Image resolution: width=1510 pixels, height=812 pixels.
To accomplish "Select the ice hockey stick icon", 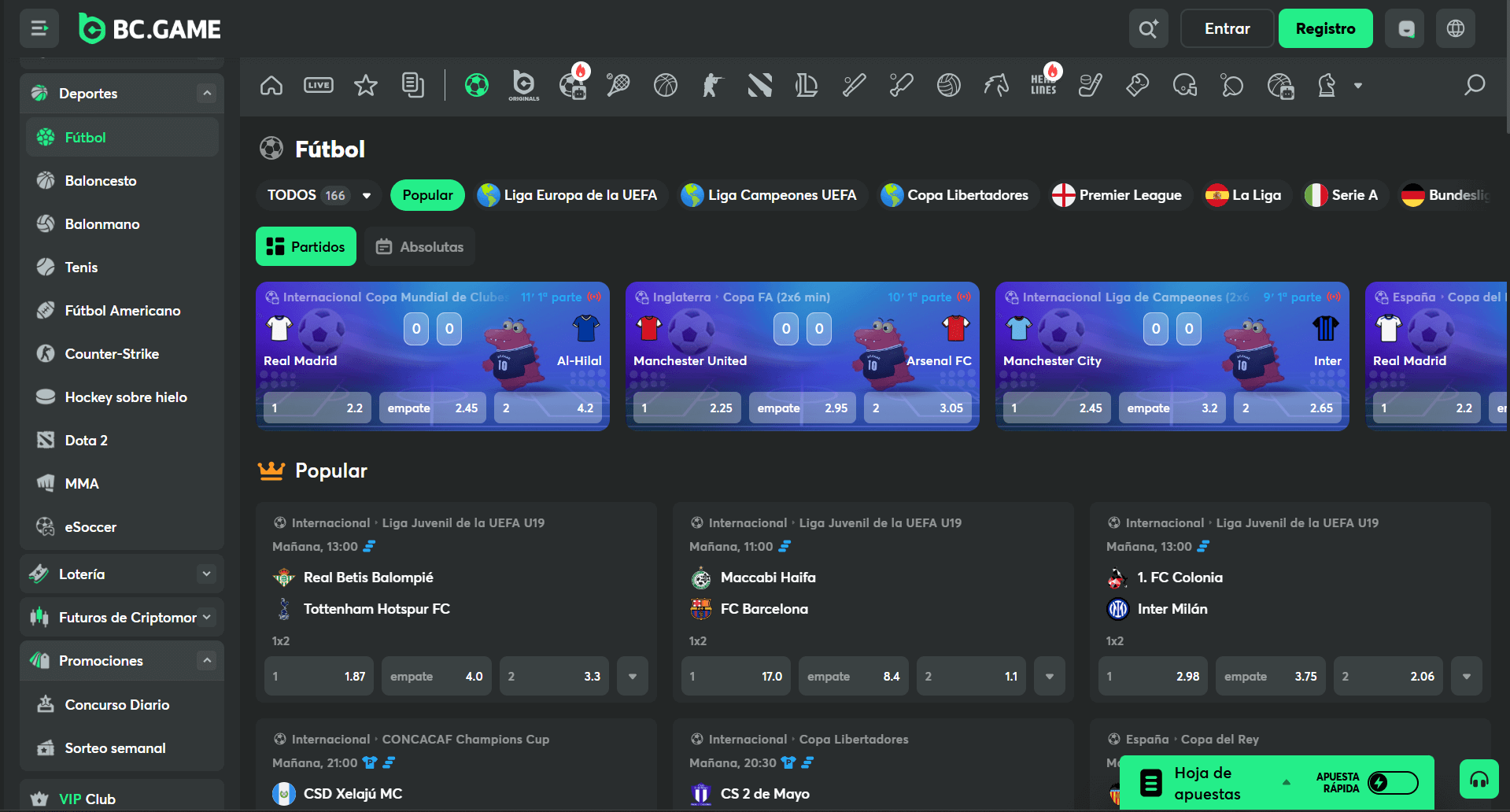I will pos(1091,85).
